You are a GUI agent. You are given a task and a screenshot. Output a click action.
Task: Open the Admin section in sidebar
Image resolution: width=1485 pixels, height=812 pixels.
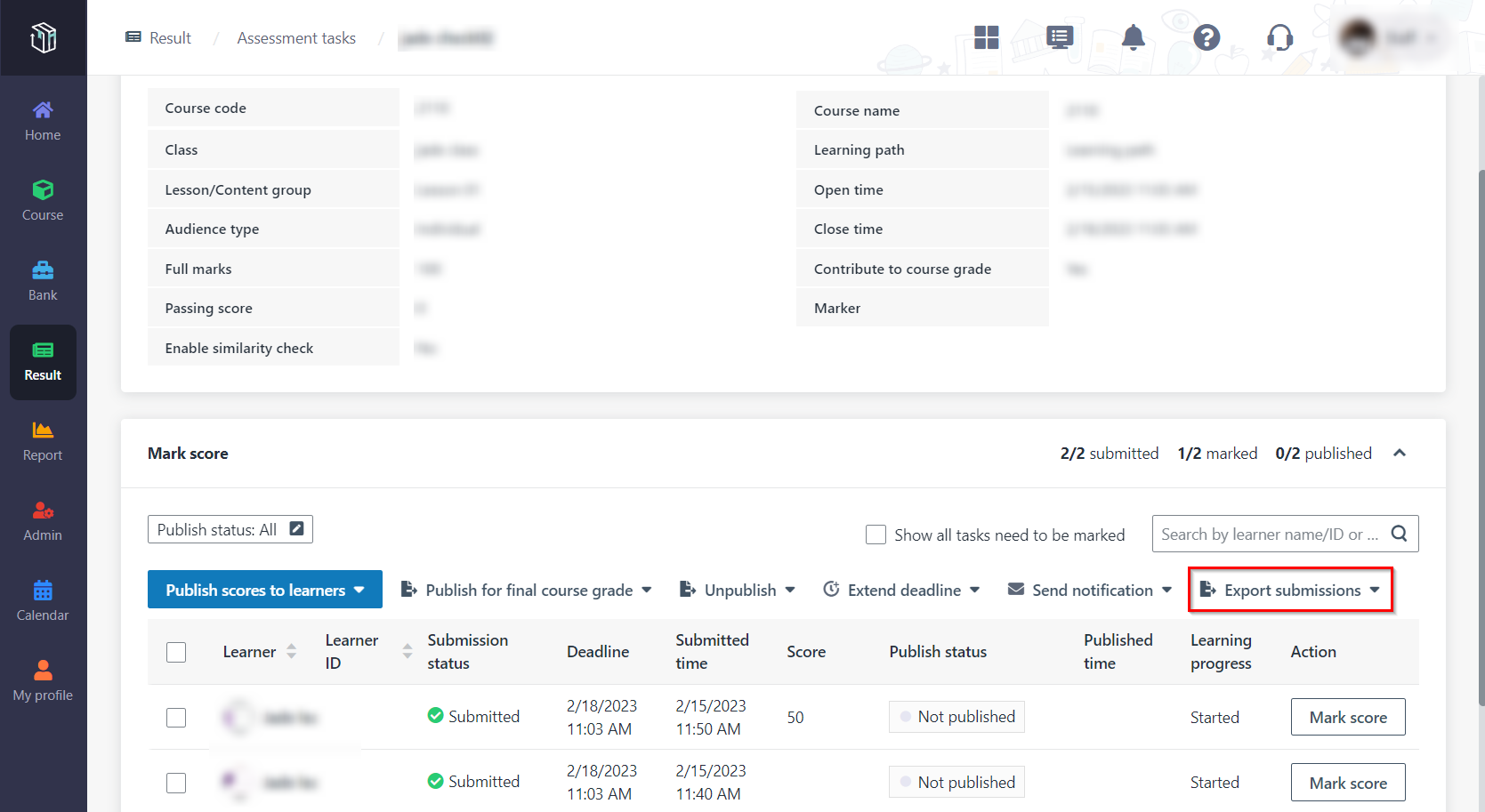click(43, 522)
